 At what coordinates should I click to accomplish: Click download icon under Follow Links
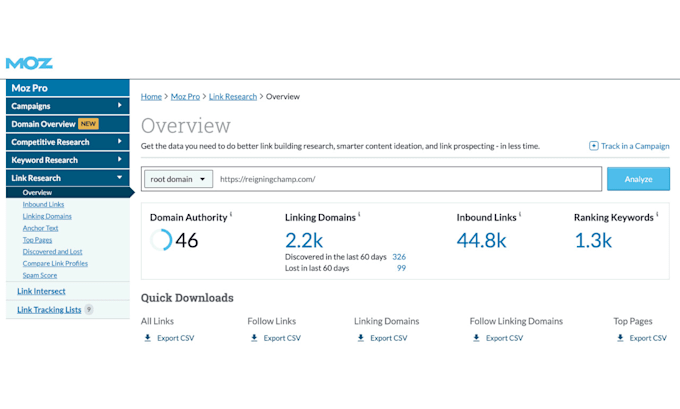pos(254,337)
